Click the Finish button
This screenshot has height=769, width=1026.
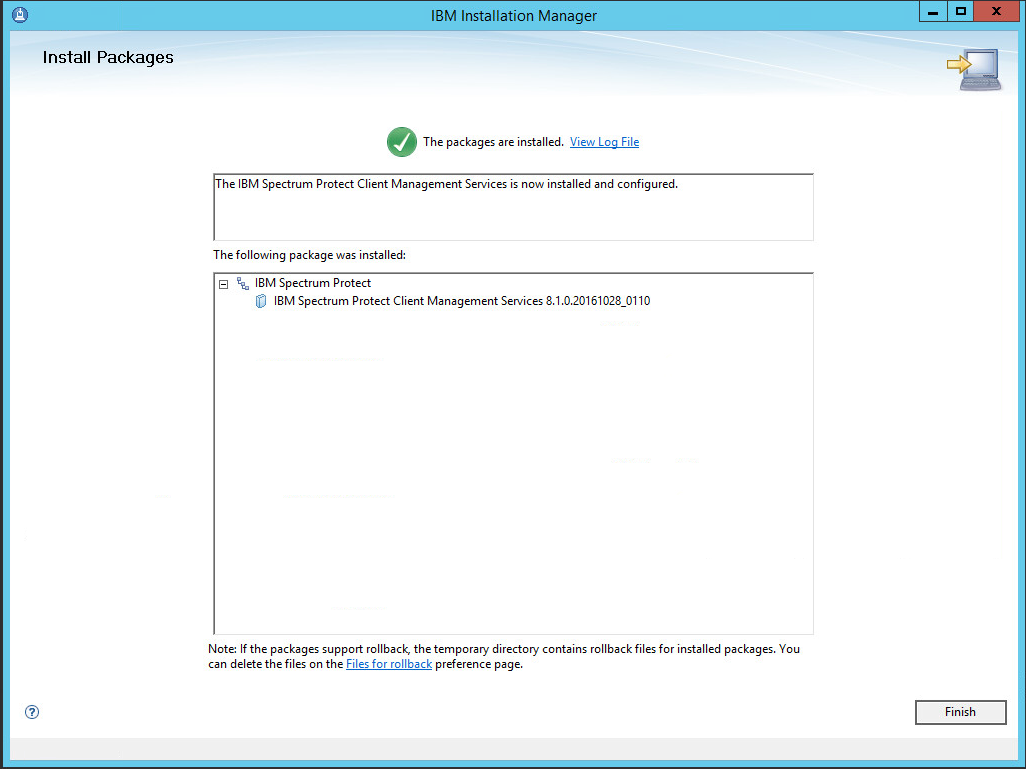click(959, 712)
